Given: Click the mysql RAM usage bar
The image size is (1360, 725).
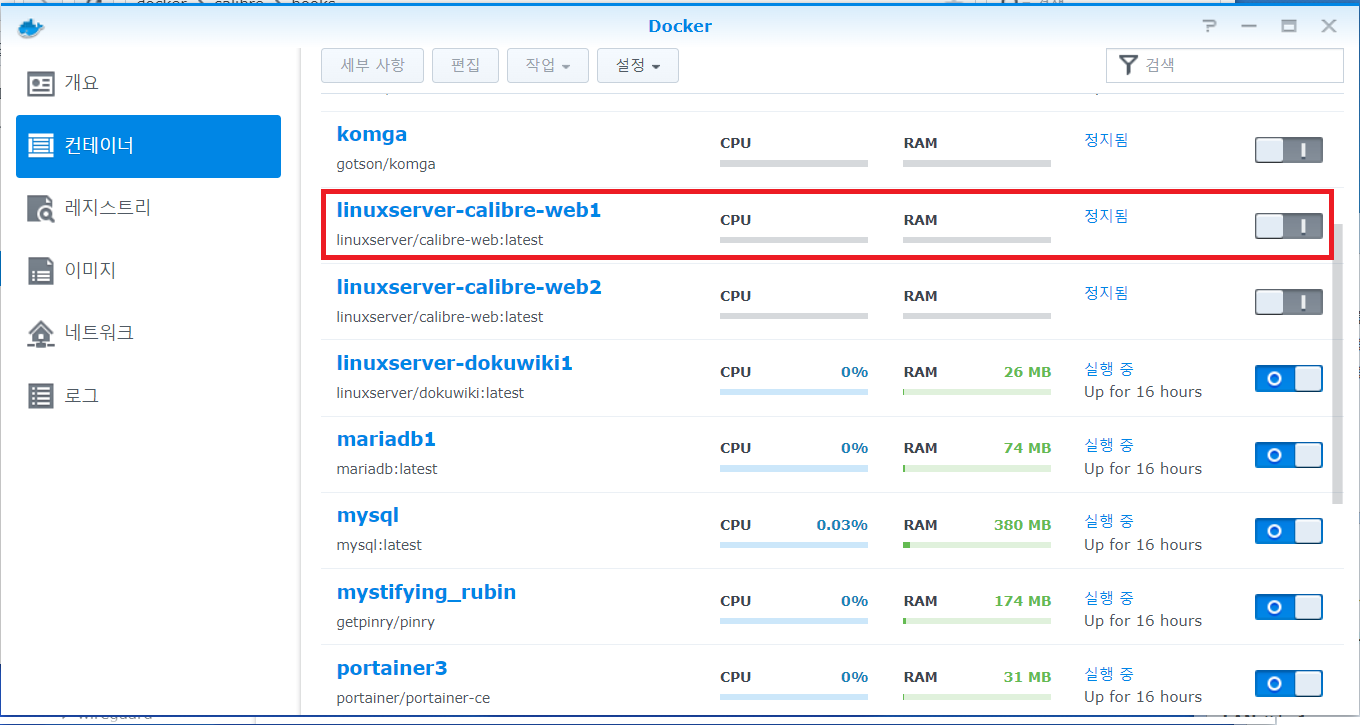Looking at the screenshot, I should [977, 546].
